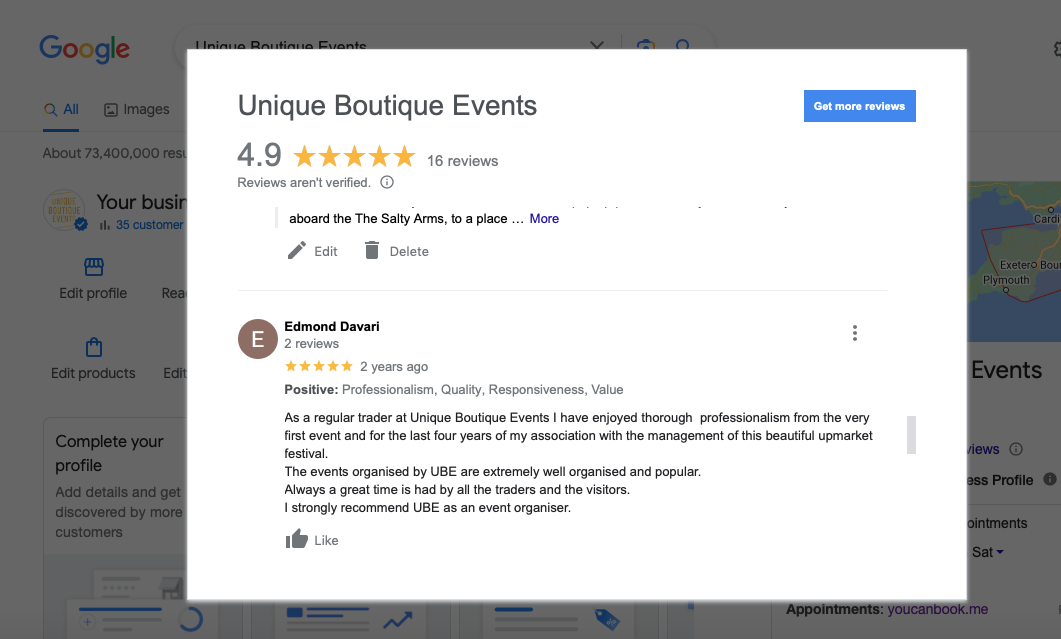Open the youcanbook.me appointments link
1061x639 pixels.
[937, 609]
